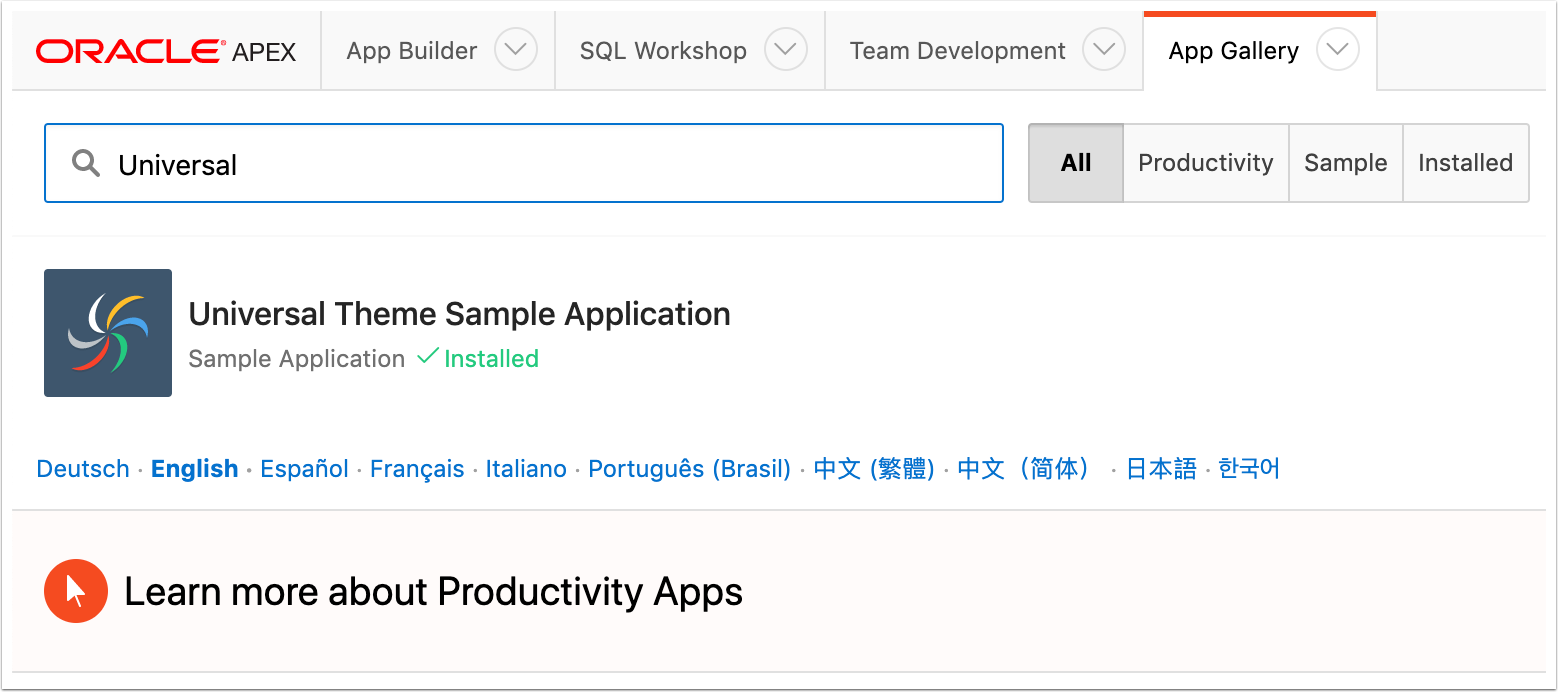Select the All filter
Screen dimensions: 1558x692
(x=1076, y=163)
